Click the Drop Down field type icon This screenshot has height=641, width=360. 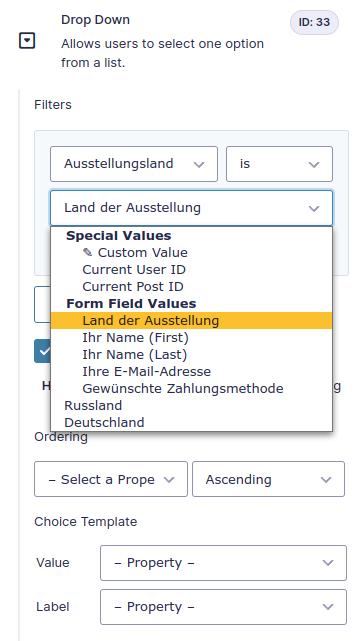(x=27, y=41)
